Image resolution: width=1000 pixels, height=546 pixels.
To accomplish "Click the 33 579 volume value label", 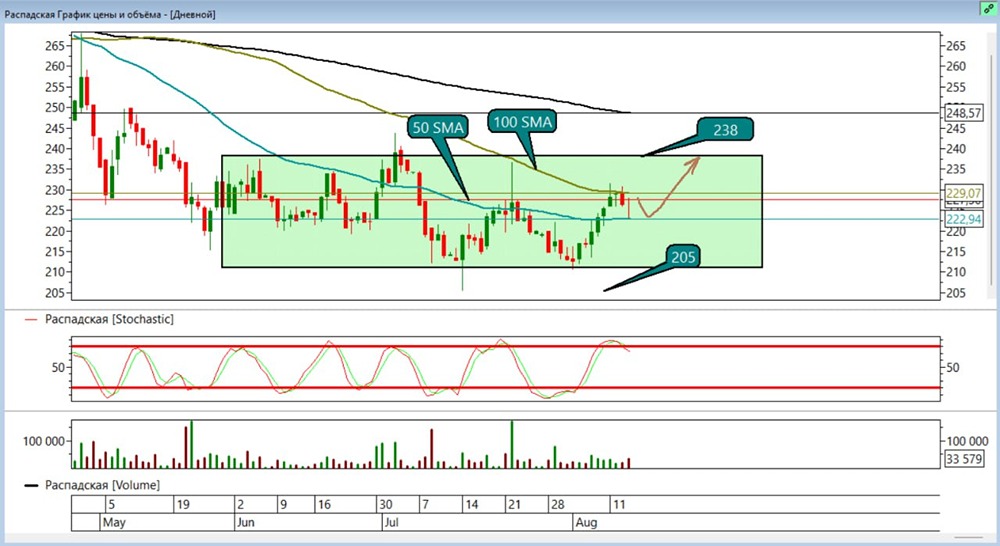I will [x=964, y=459].
